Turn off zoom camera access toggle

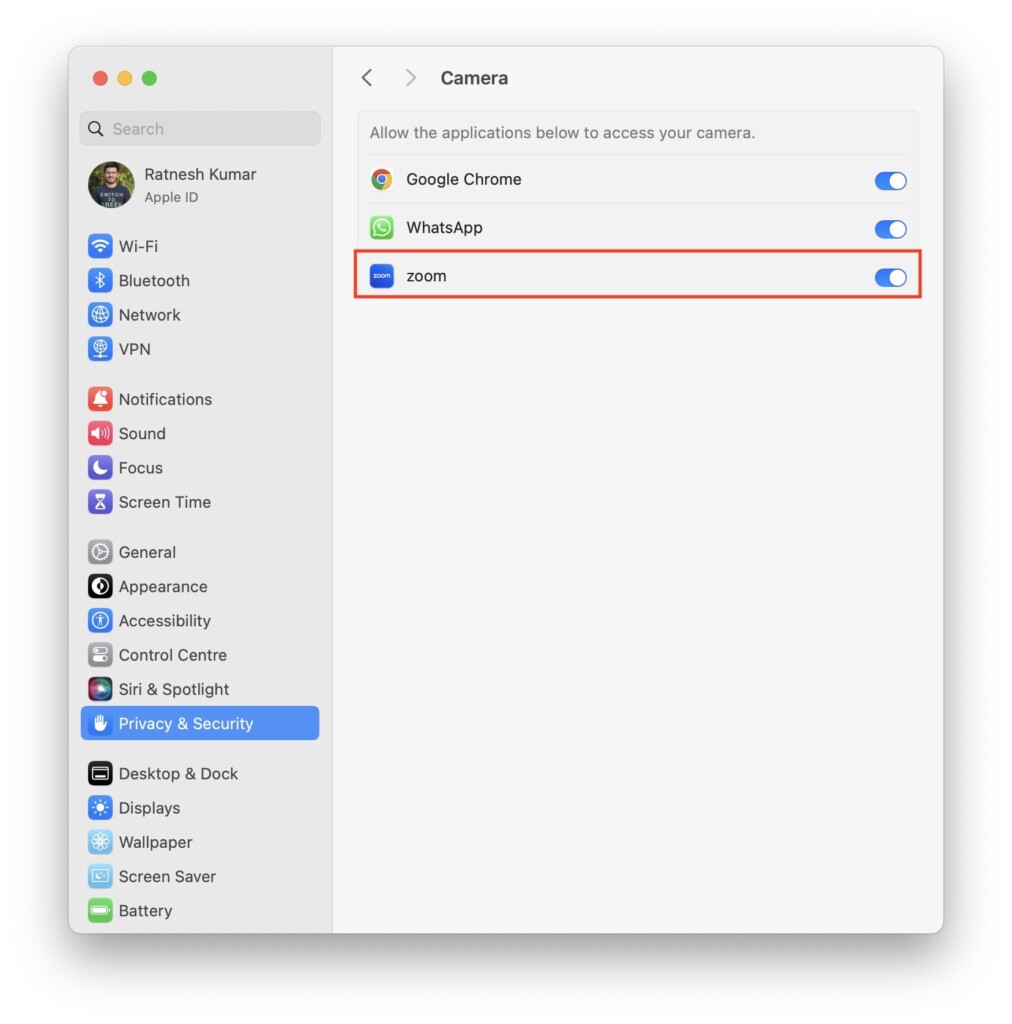click(890, 278)
